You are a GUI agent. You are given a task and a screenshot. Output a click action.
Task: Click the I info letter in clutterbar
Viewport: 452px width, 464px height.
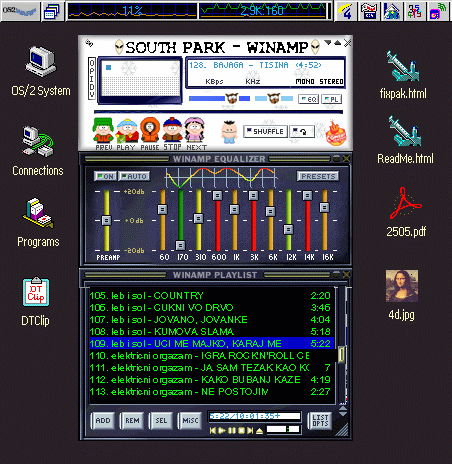tap(92, 79)
